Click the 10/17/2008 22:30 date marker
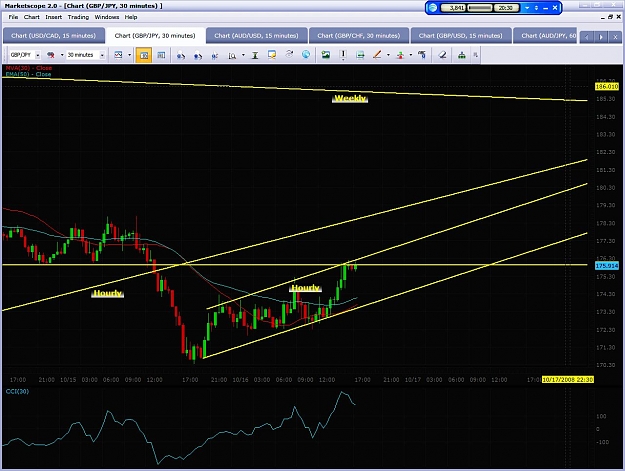Image resolution: width=625 pixels, height=471 pixels. [x=568, y=379]
